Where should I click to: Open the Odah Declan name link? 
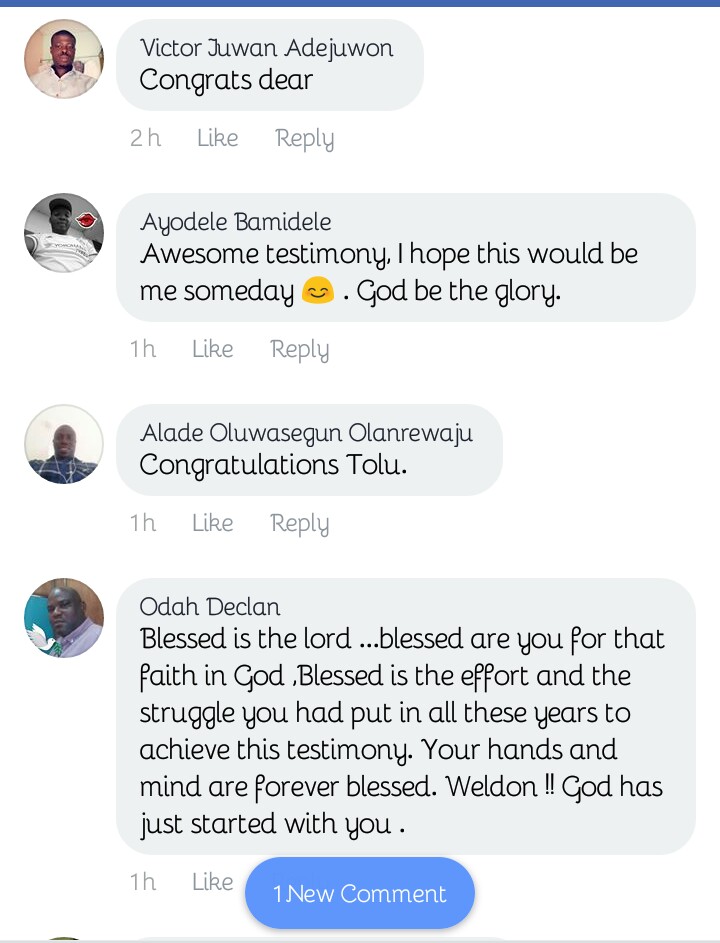coord(210,606)
